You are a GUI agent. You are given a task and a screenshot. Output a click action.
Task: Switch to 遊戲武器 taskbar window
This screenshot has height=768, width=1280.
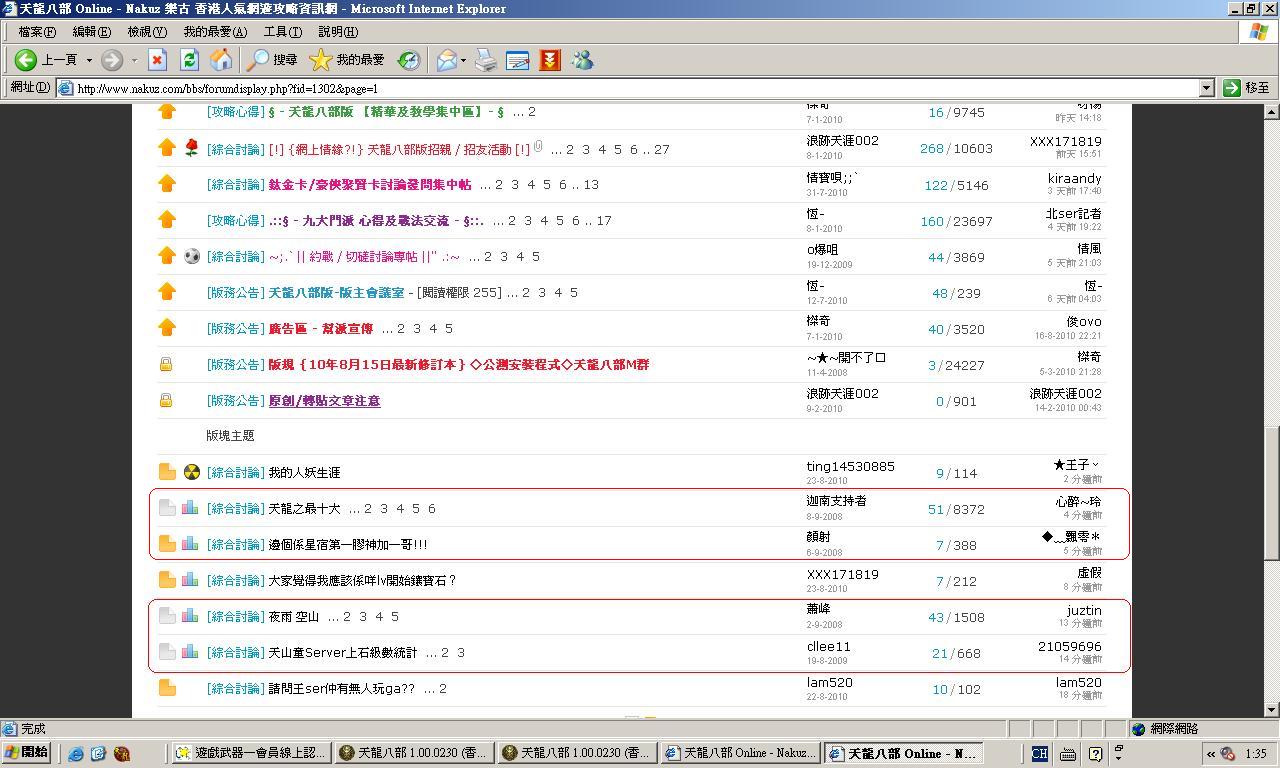click(251, 753)
